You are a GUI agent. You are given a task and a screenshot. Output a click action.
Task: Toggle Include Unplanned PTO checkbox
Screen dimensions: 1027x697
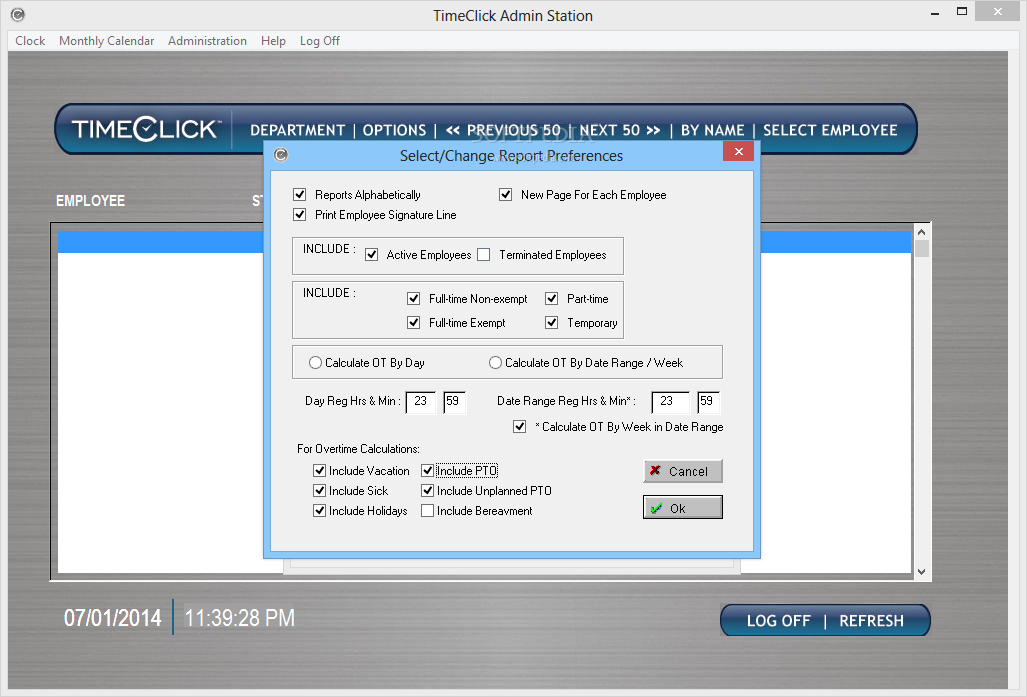click(x=428, y=491)
